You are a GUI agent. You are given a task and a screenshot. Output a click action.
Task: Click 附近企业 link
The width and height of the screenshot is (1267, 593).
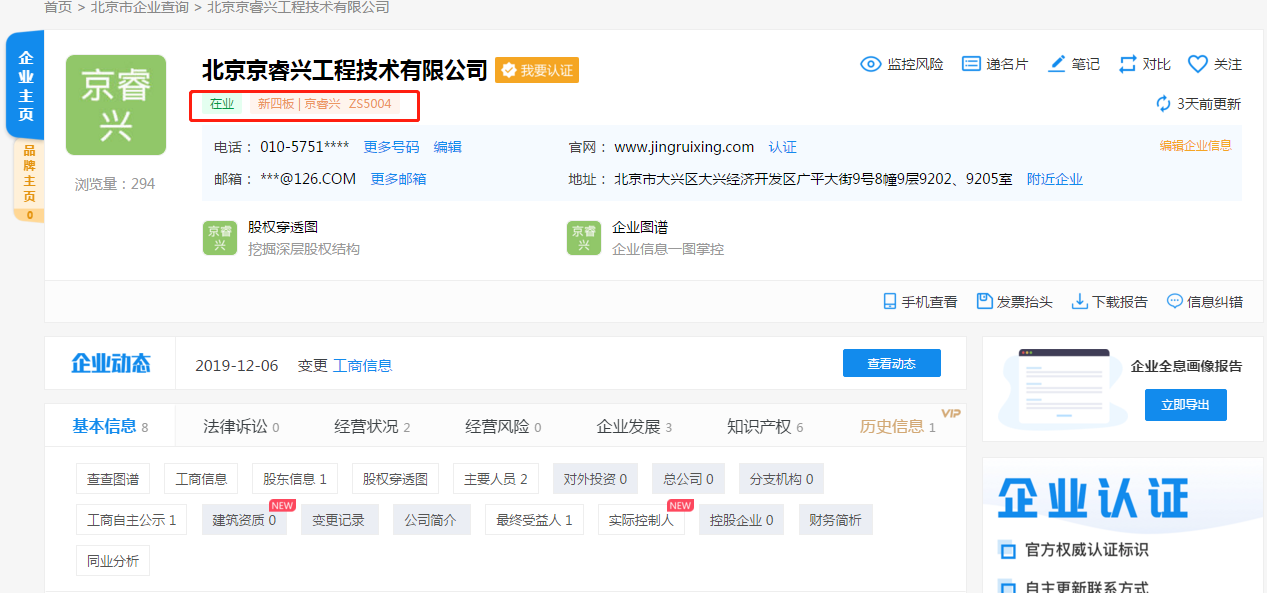1055,179
